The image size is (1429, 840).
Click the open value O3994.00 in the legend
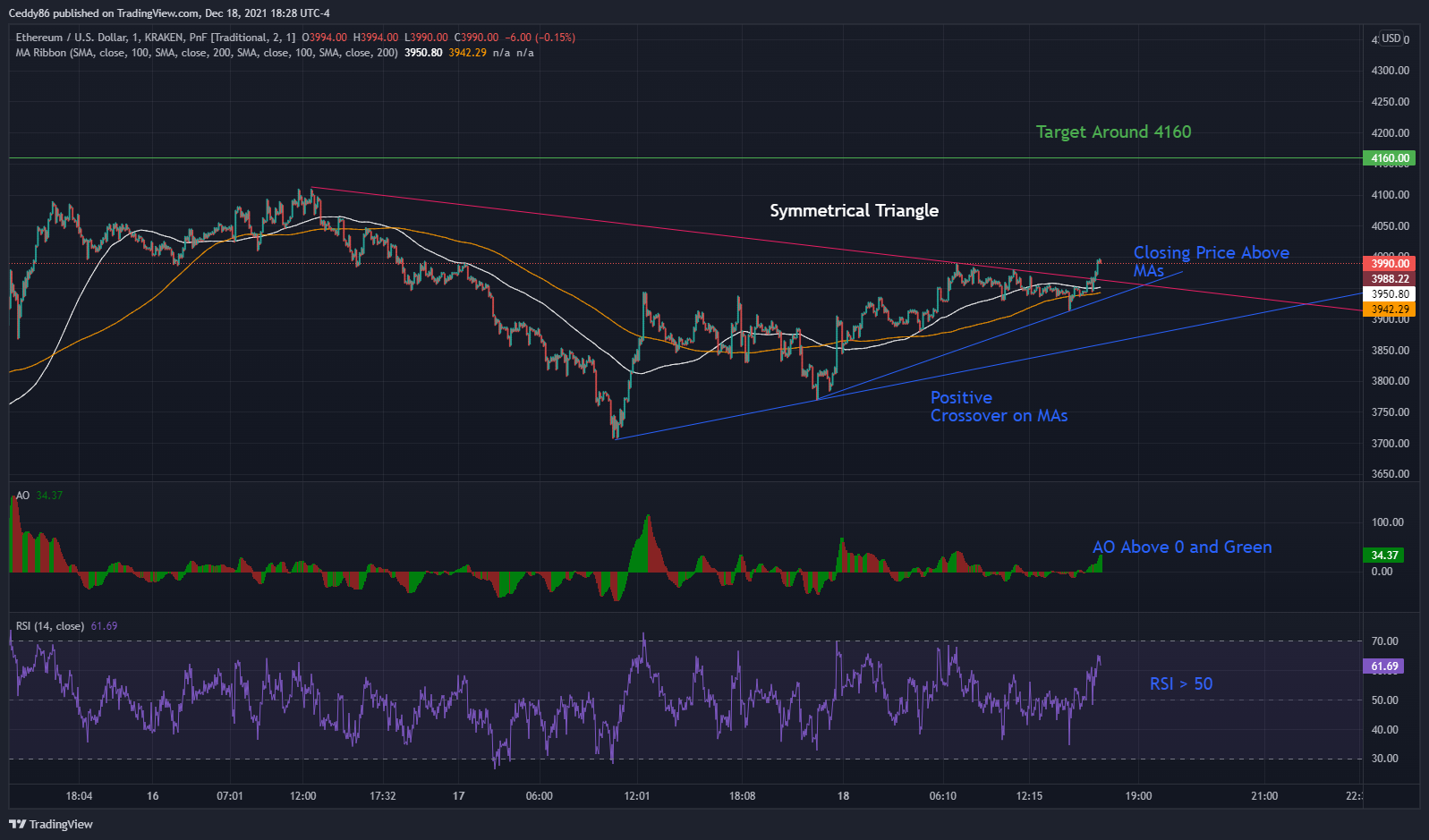pyautogui.click(x=325, y=38)
